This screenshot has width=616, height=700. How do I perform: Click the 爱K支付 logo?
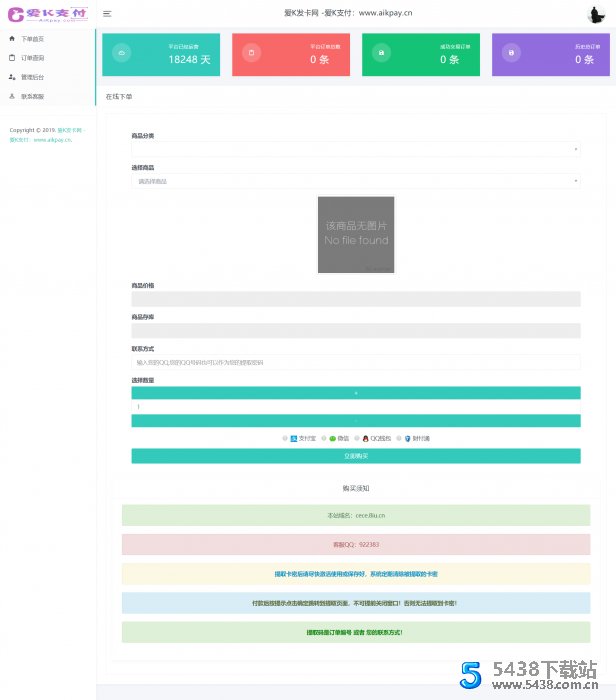(x=48, y=15)
